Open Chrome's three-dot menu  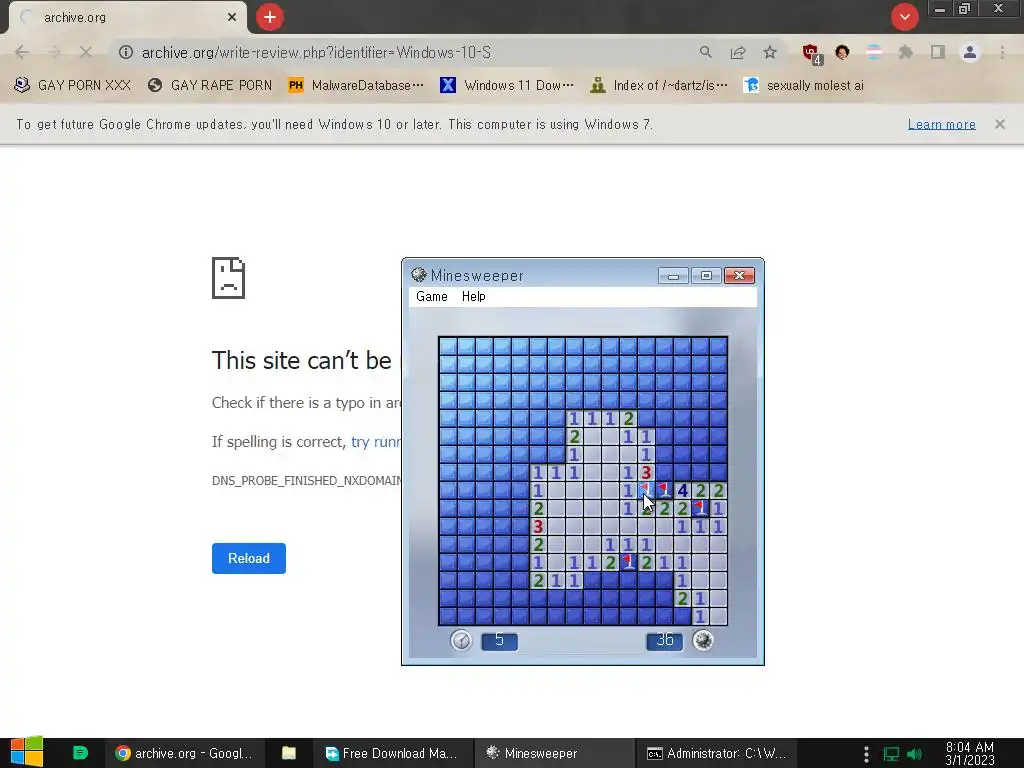click(x=1002, y=52)
